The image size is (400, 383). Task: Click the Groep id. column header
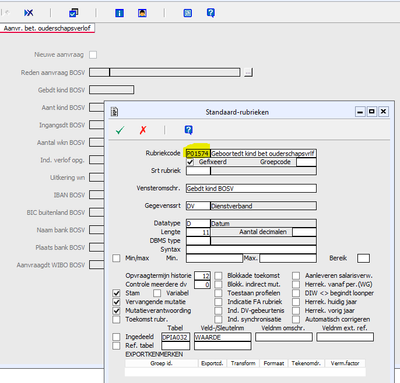click(x=161, y=363)
